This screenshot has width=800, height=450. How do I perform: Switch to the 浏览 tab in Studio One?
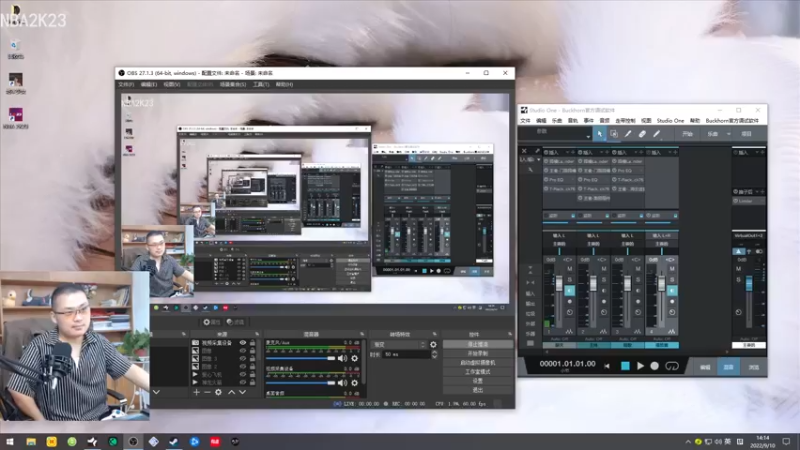click(753, 367)
